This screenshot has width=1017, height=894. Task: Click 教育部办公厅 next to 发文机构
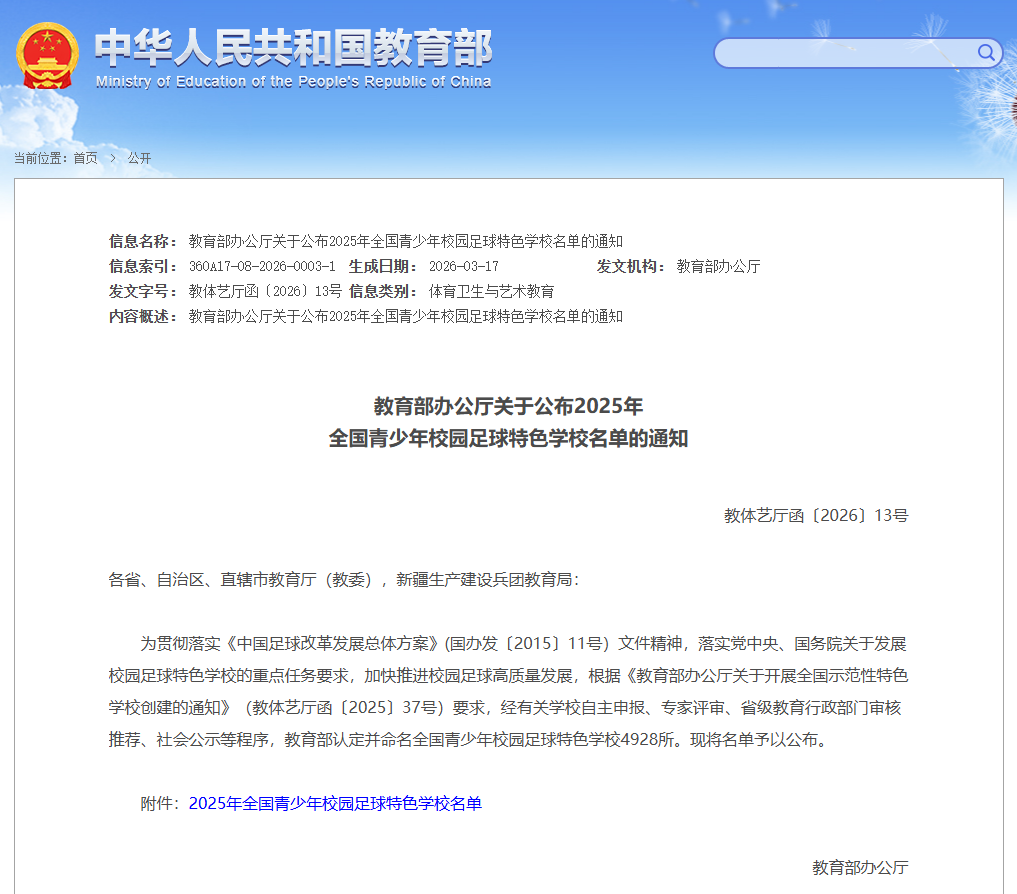click(718, 266)
